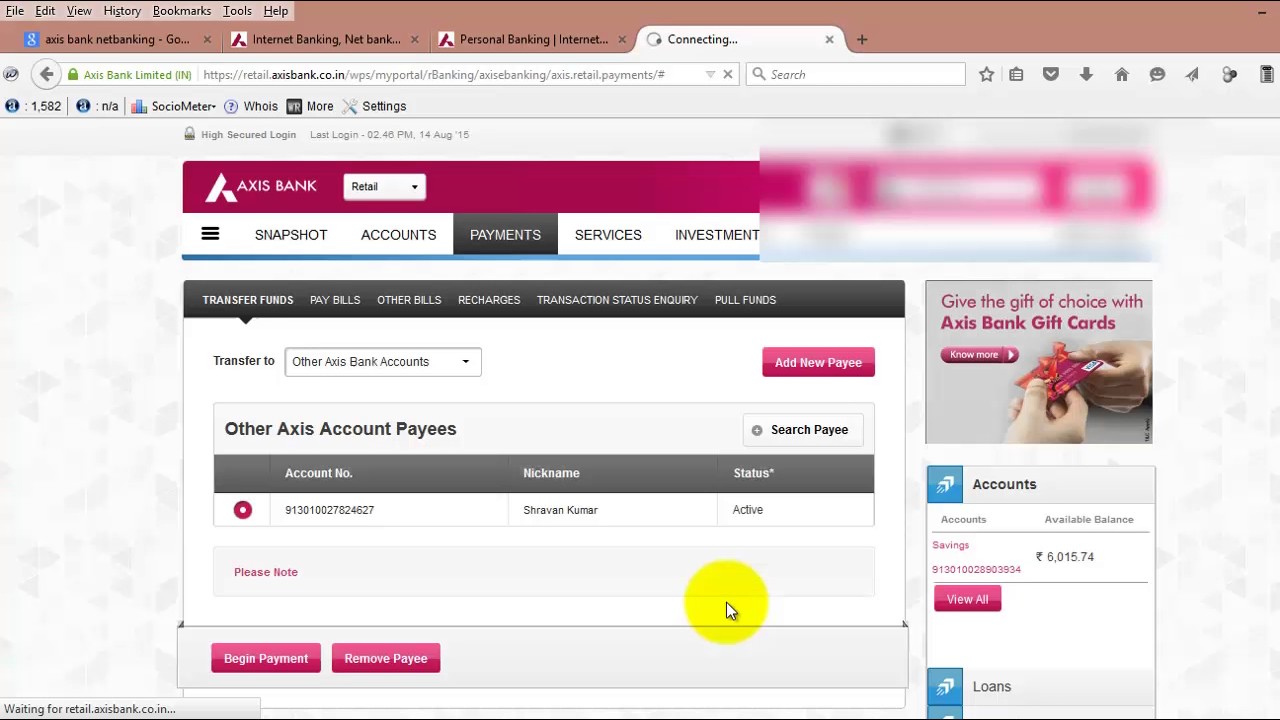
Task: Click the ₹ 6,015.74 balance
Action: point(1065,557)
